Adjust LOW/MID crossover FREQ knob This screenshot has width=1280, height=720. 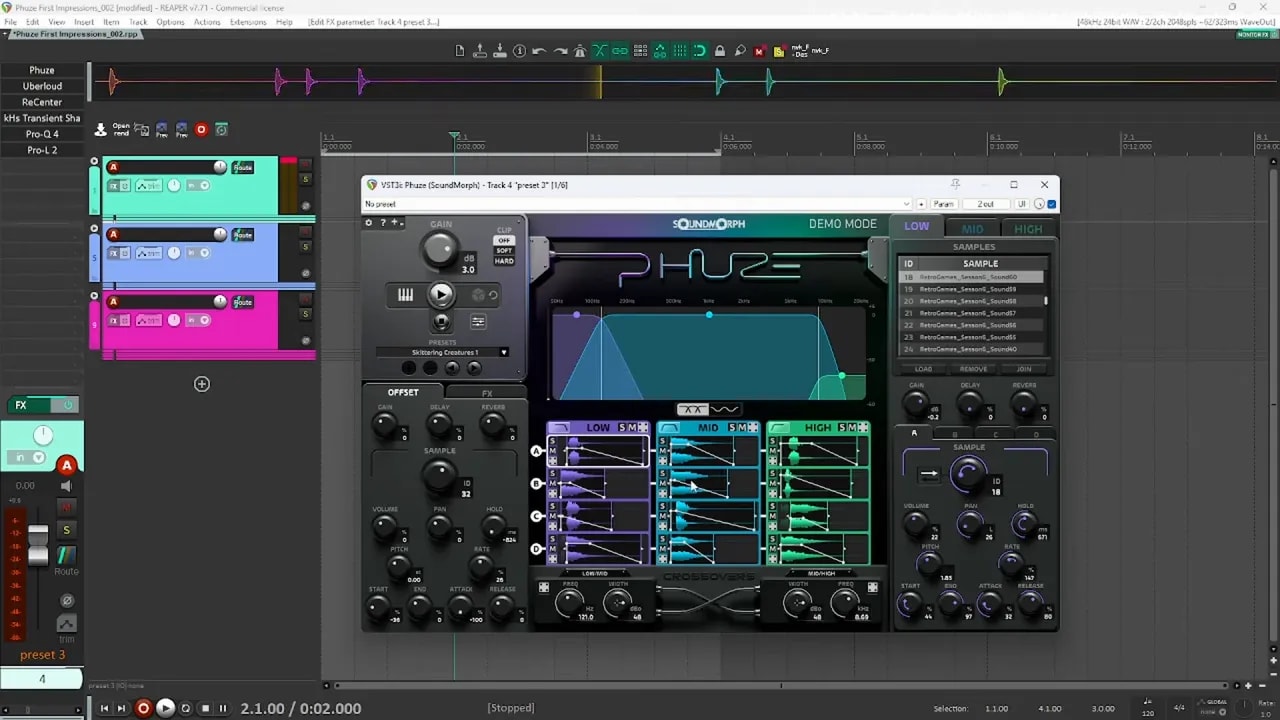(x=569, y=602)
